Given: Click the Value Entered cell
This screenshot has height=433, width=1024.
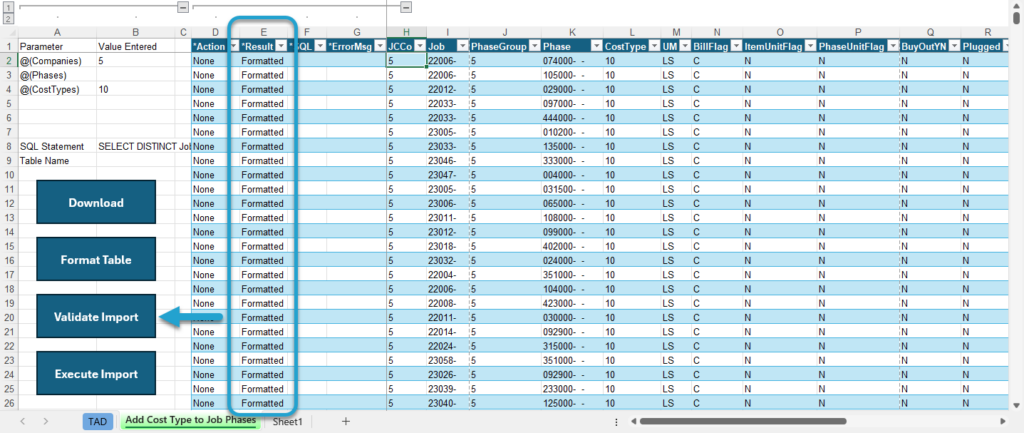Looking at the screenshot, I should tap(135, 46).
